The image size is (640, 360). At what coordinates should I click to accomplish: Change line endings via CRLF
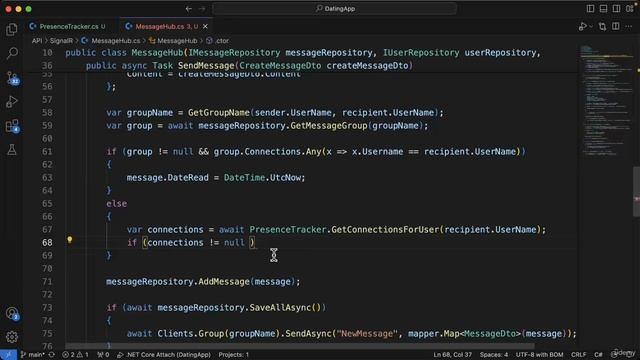(x=578, y=355)
